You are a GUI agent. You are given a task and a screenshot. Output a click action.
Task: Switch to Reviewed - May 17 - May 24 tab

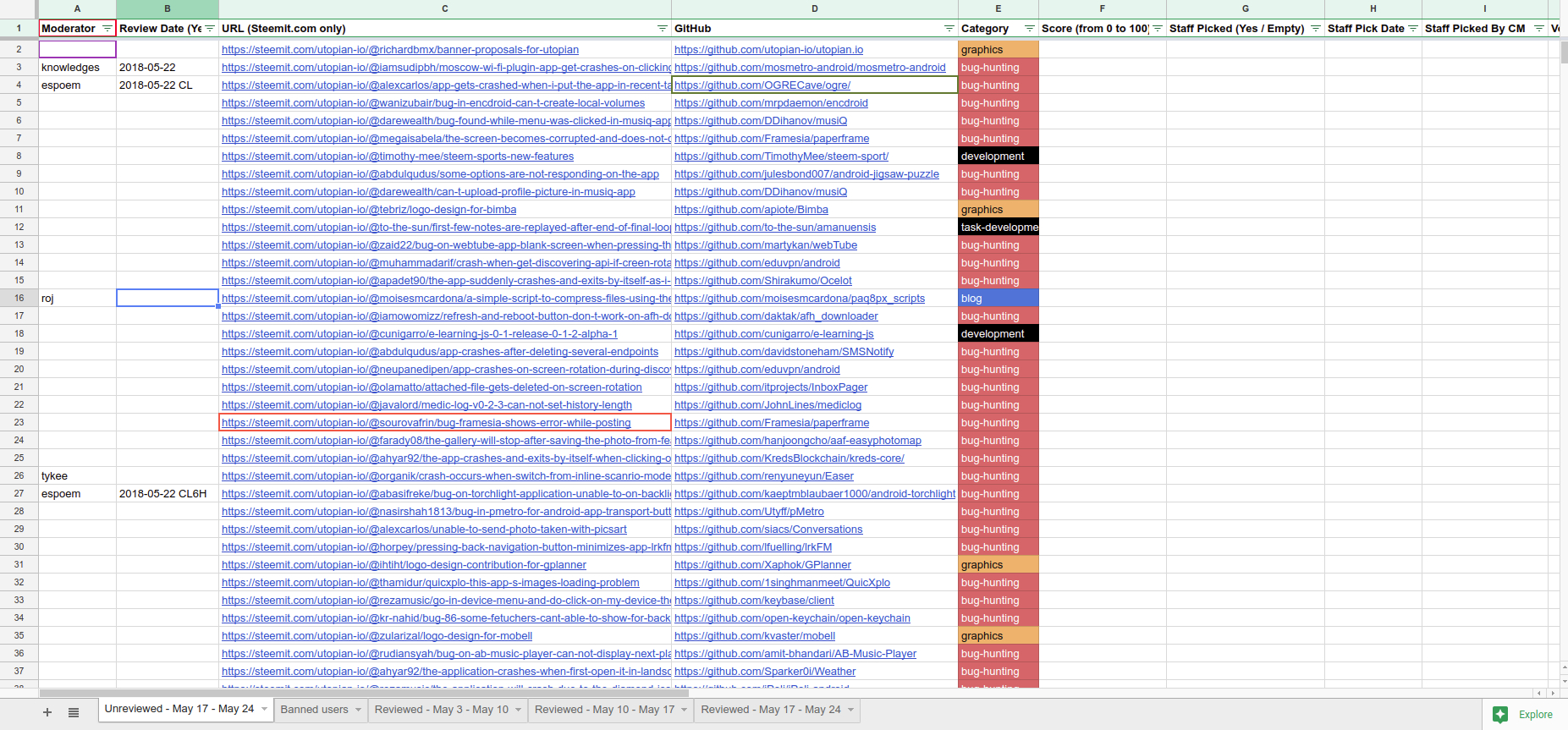(x=770, y=710)
